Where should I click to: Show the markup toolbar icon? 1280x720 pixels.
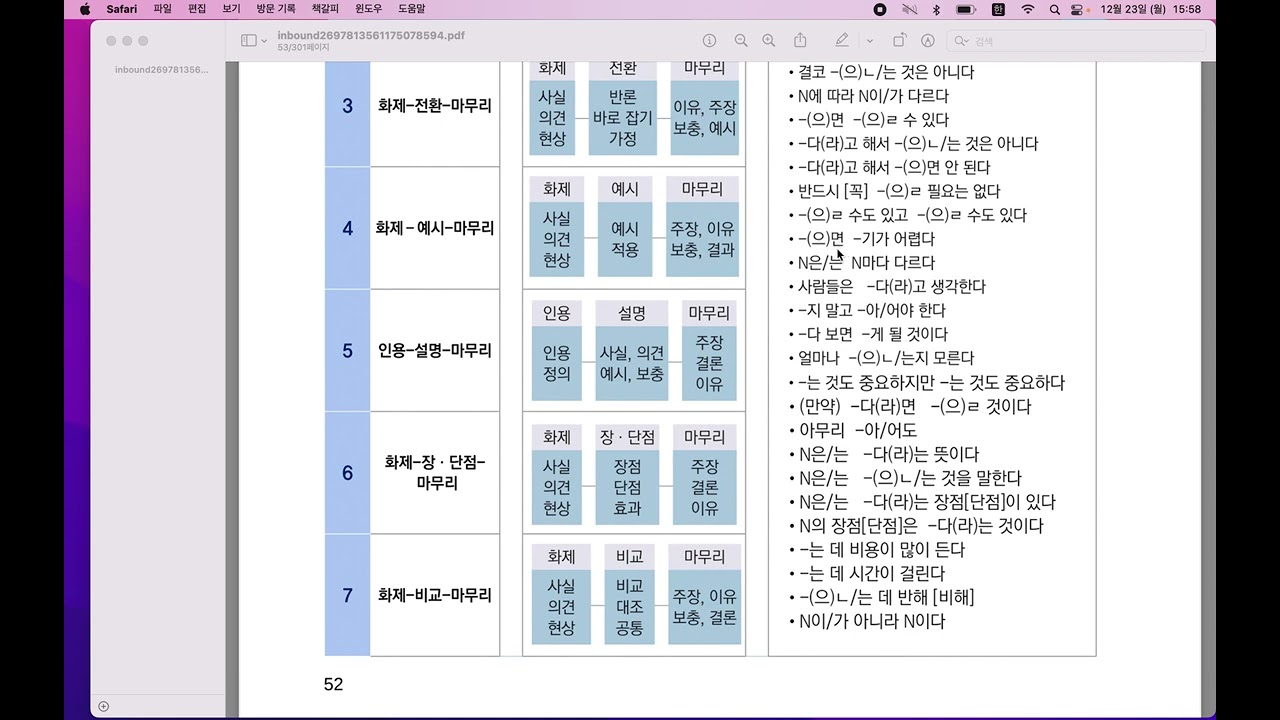click(x=928, y=40)
